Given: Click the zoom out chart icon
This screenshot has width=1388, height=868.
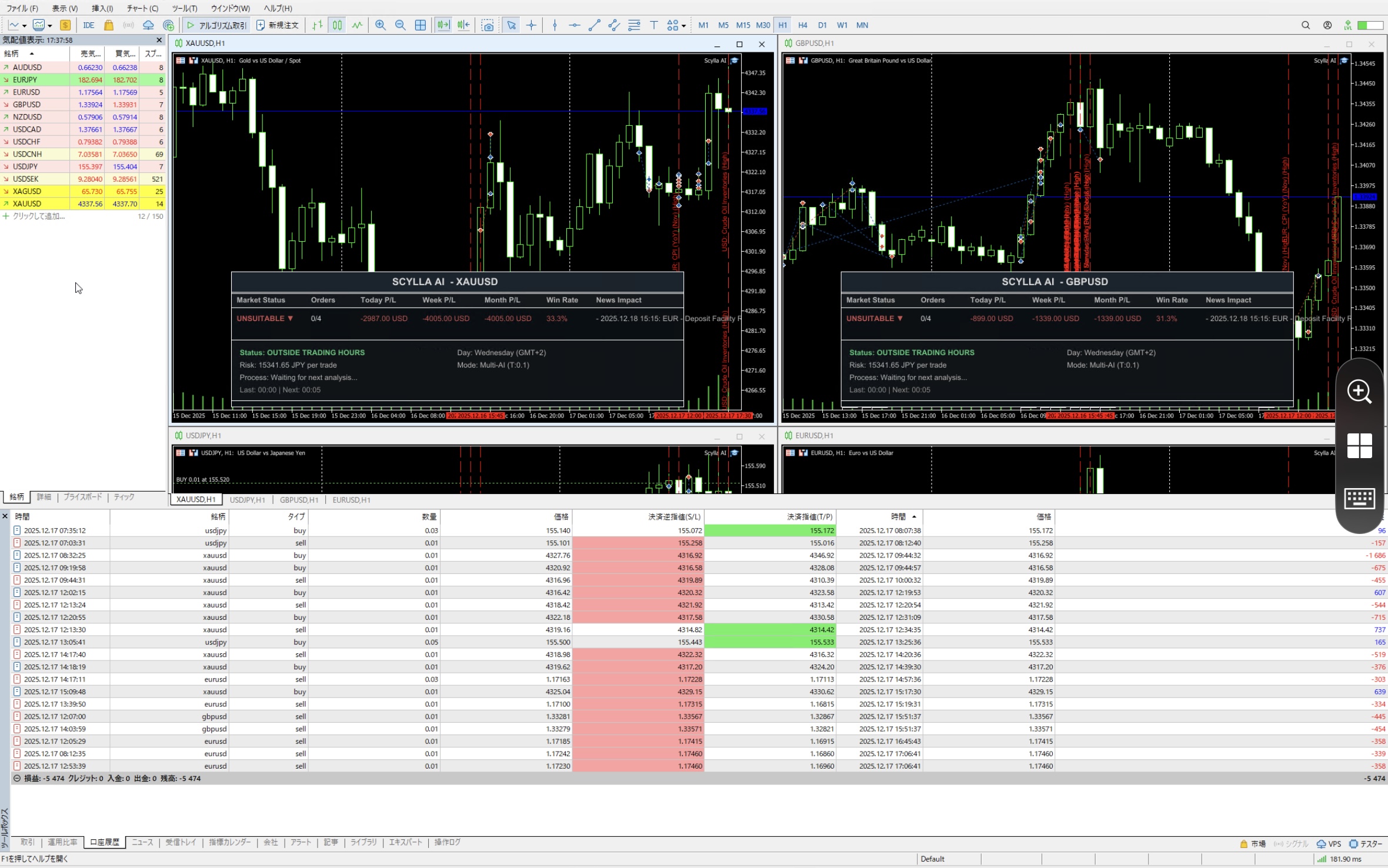Looking at the screenshot, I should point(401,25).
